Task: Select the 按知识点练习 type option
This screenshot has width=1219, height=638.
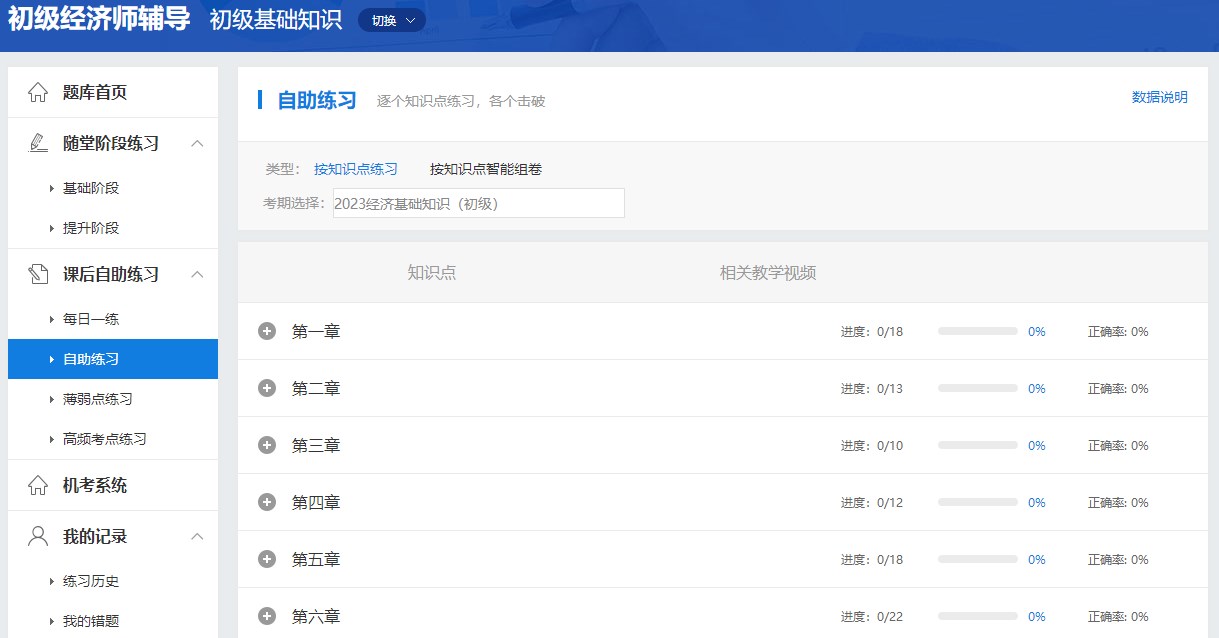Action: 355,169
